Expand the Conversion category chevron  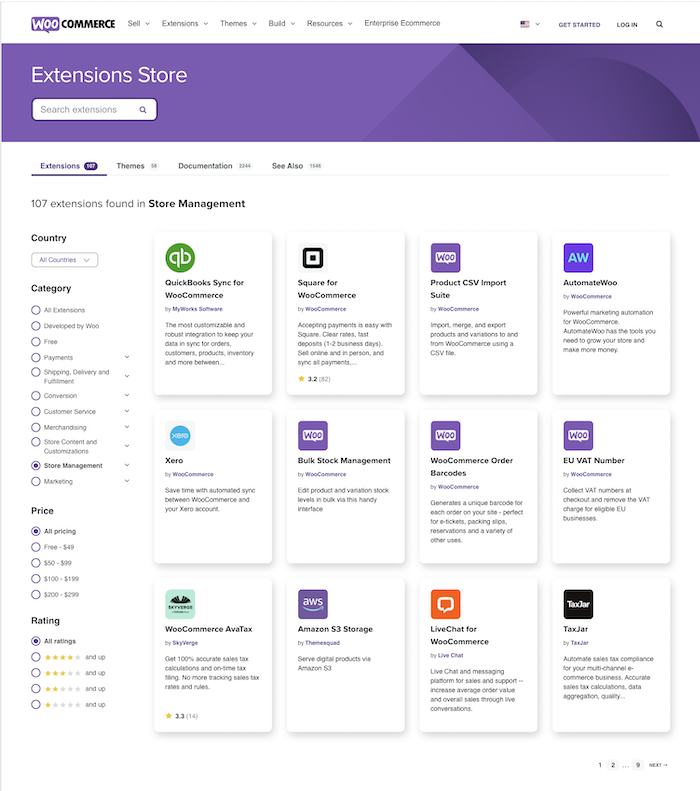click(x=127, y=396)
